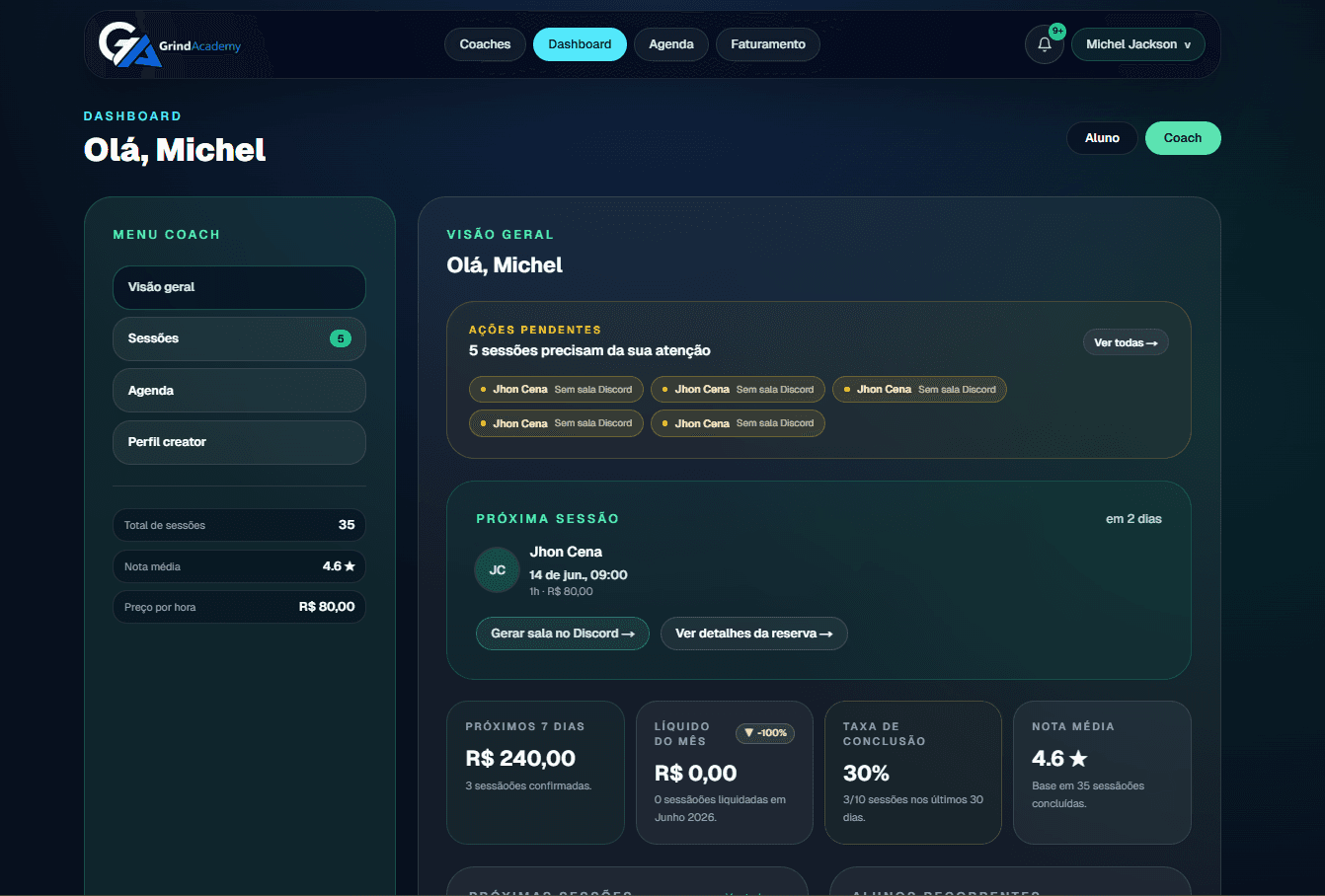The image size is (1325, 896).
Task: Open the Michel Jackson account dropdown
Action: (1138, 44)
